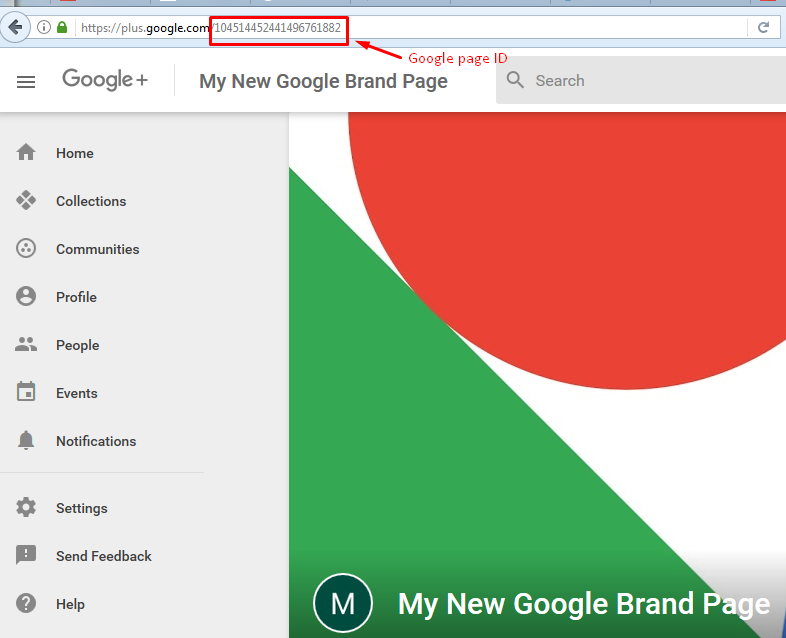Open Communities from the sidebar

click(x=98, y=249)
